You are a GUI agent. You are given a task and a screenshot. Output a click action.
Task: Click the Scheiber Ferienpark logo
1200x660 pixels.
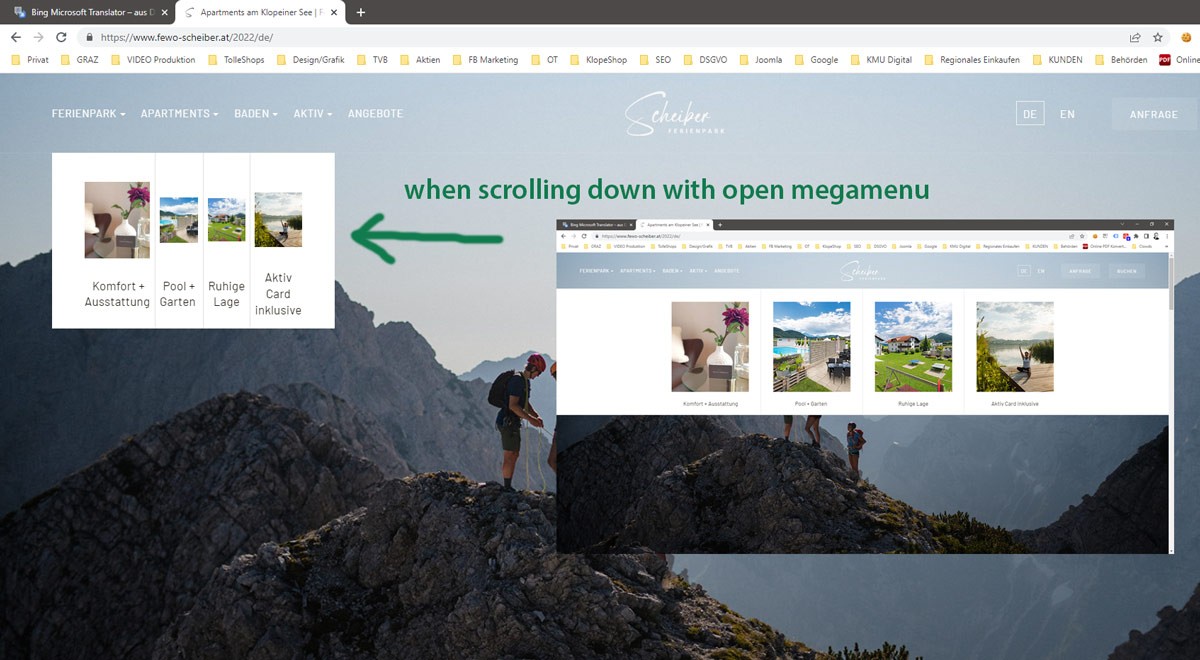tap(668, 114)
